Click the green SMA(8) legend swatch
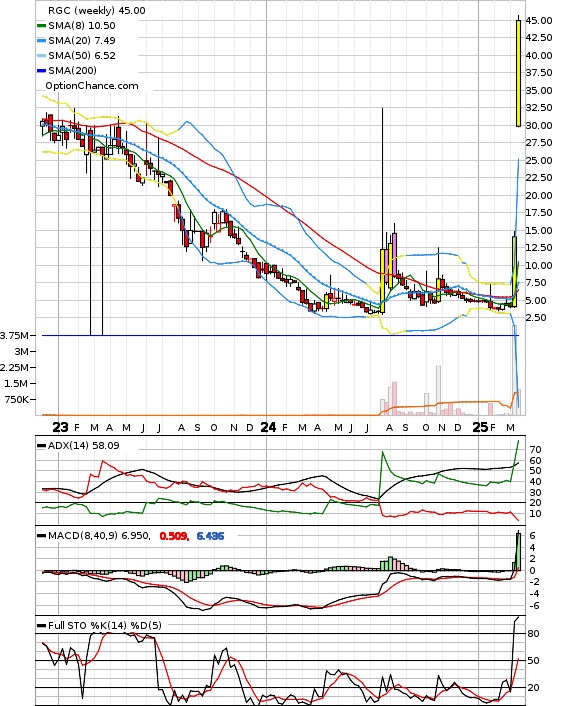 41,26
